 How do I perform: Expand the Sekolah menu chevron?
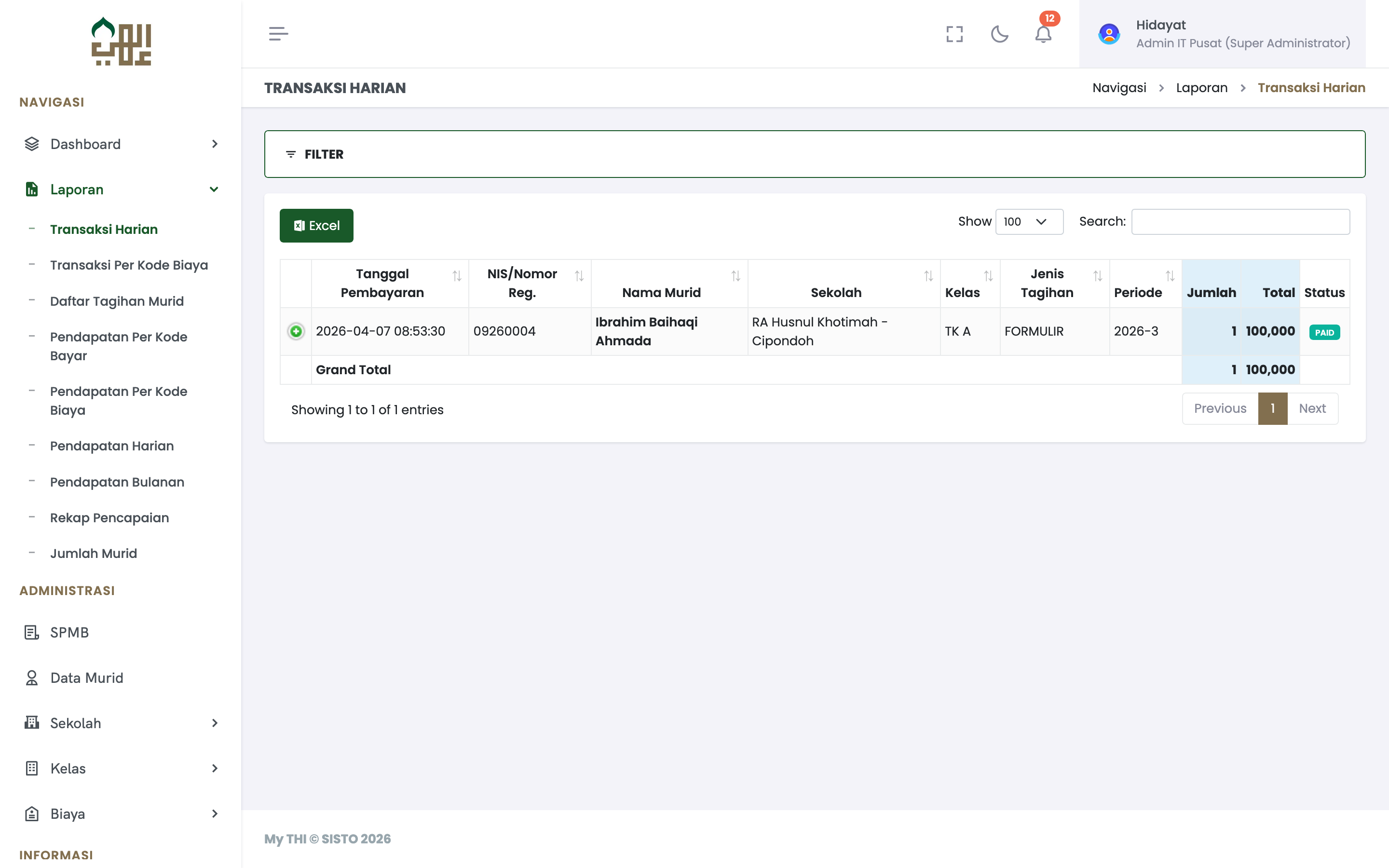coord(215,723)
